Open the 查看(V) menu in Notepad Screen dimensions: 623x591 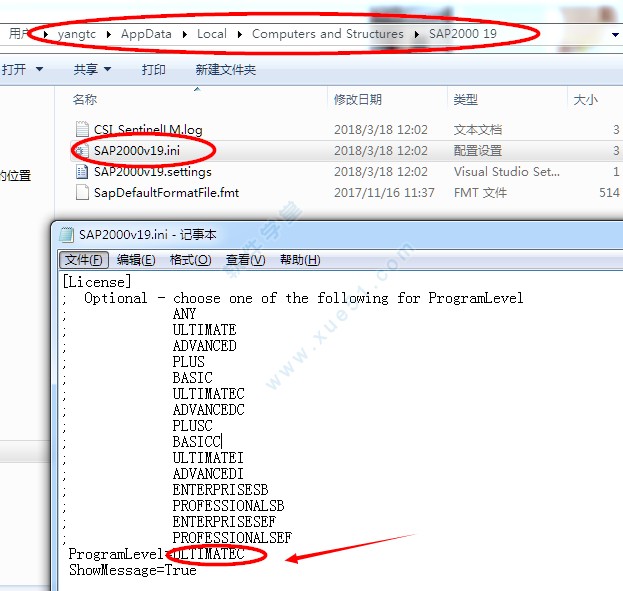click(x=245, y=260)
